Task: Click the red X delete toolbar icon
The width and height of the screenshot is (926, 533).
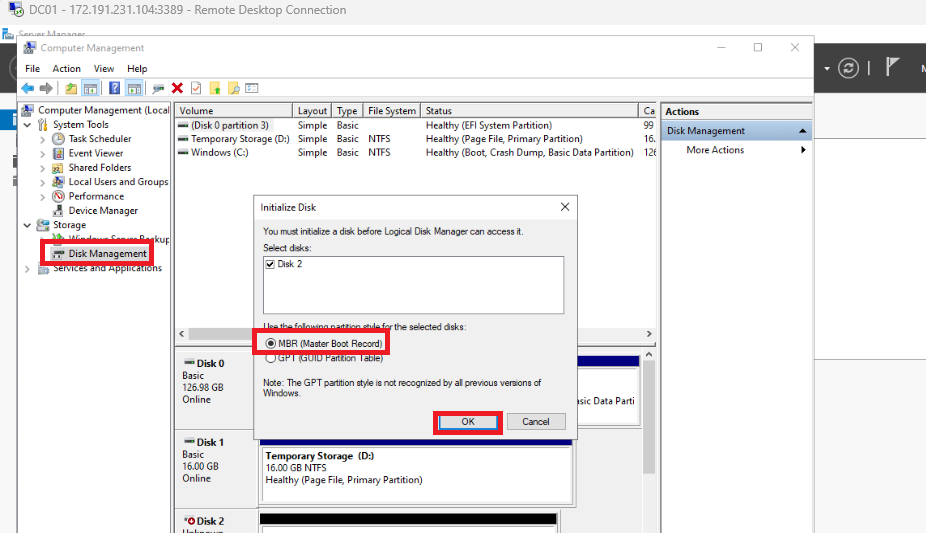Action: point(177,89)
